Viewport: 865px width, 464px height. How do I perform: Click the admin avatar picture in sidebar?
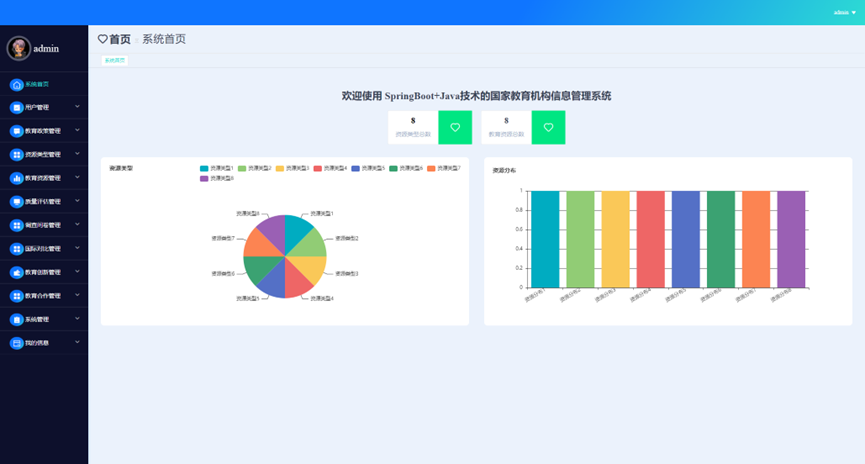(18, 49)
